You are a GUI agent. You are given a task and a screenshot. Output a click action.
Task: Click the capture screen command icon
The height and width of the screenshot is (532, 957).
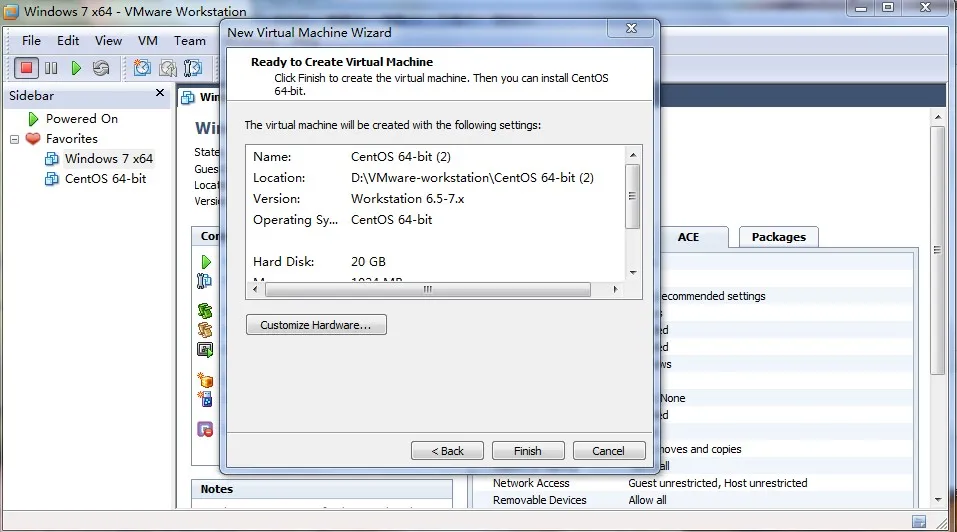pyautogui.click(x=205, y=350)
